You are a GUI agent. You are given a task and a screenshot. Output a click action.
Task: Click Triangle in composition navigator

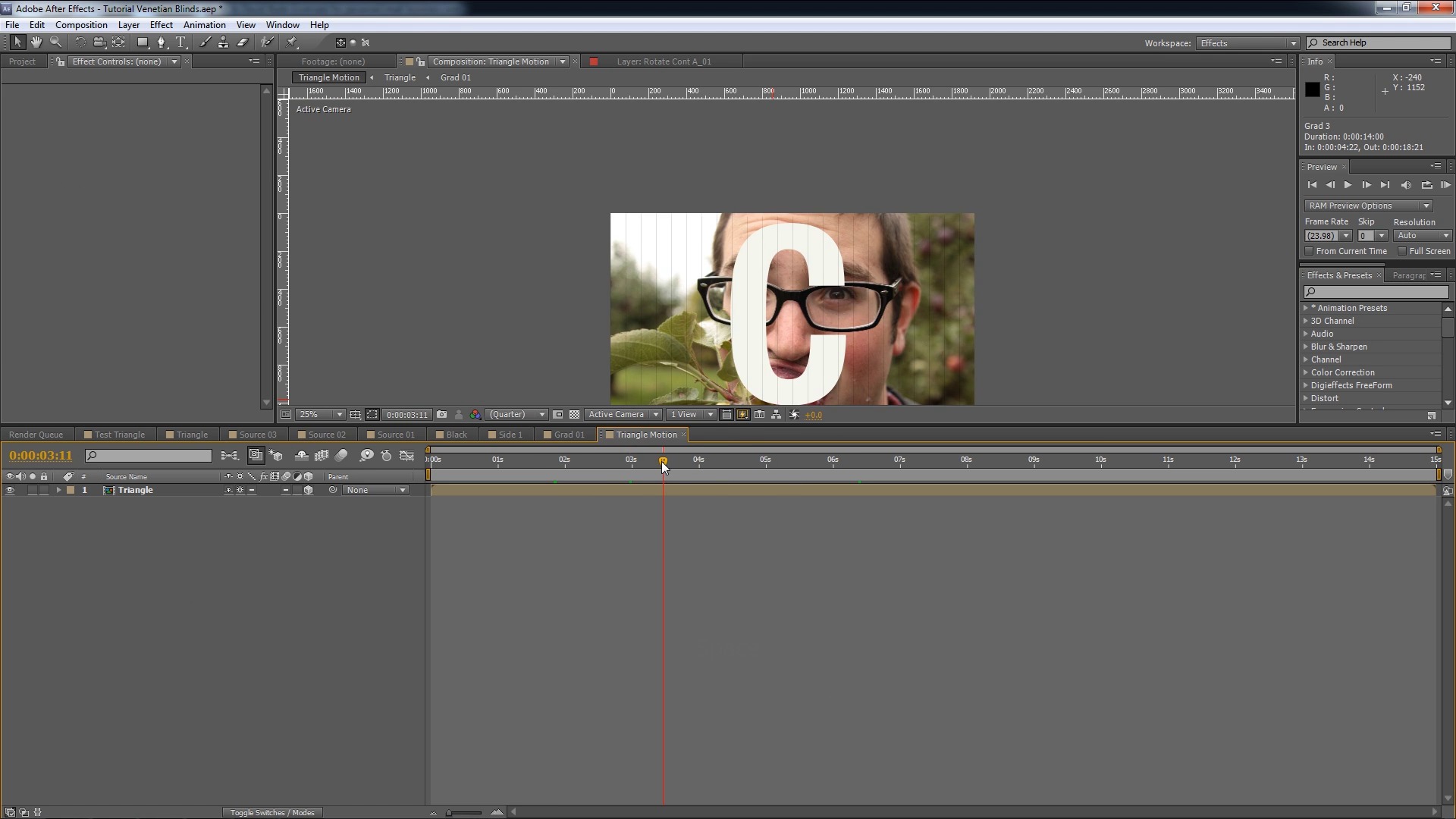pos(400,77)
